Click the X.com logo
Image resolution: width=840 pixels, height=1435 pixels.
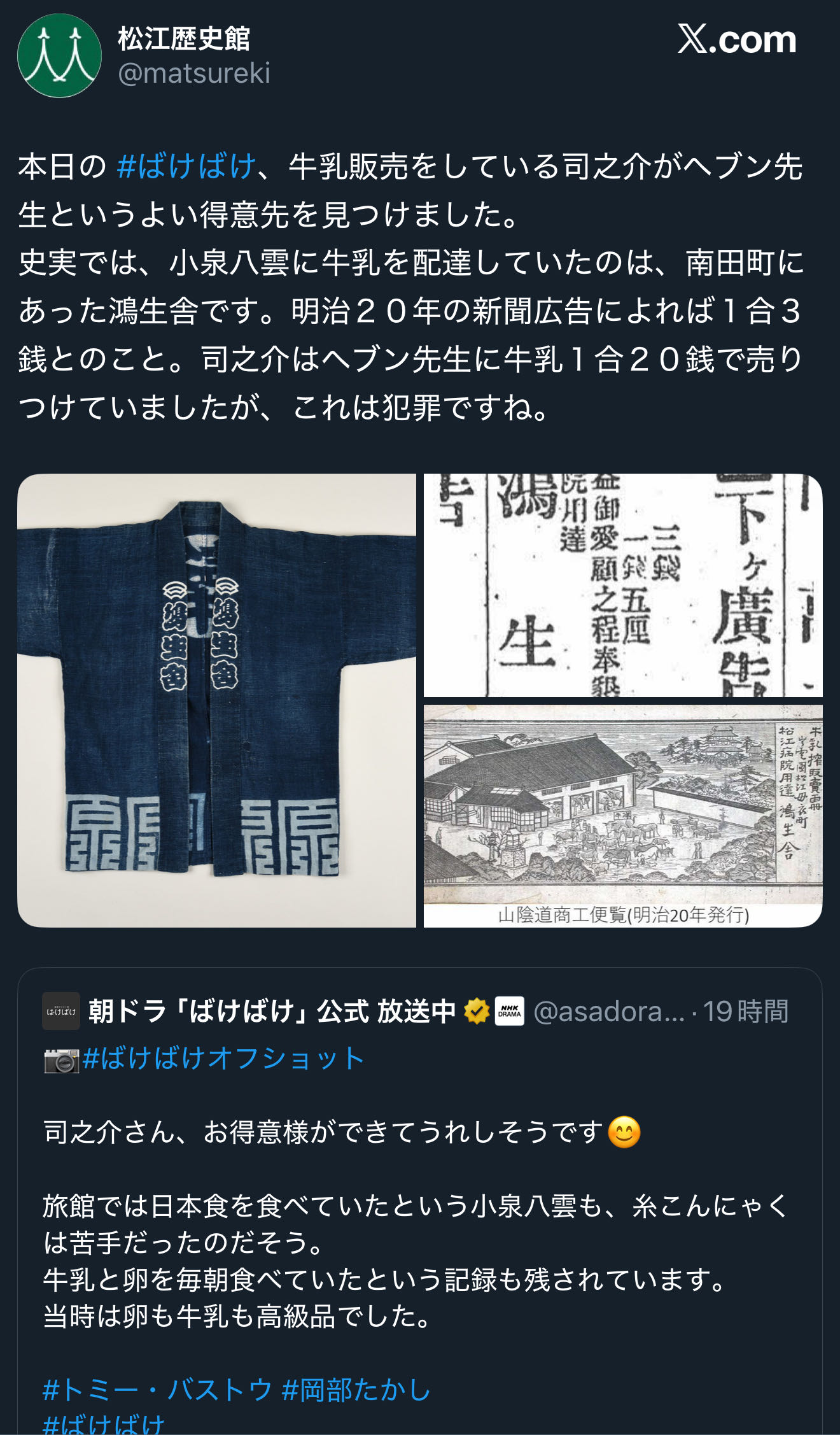pos(737,39)
